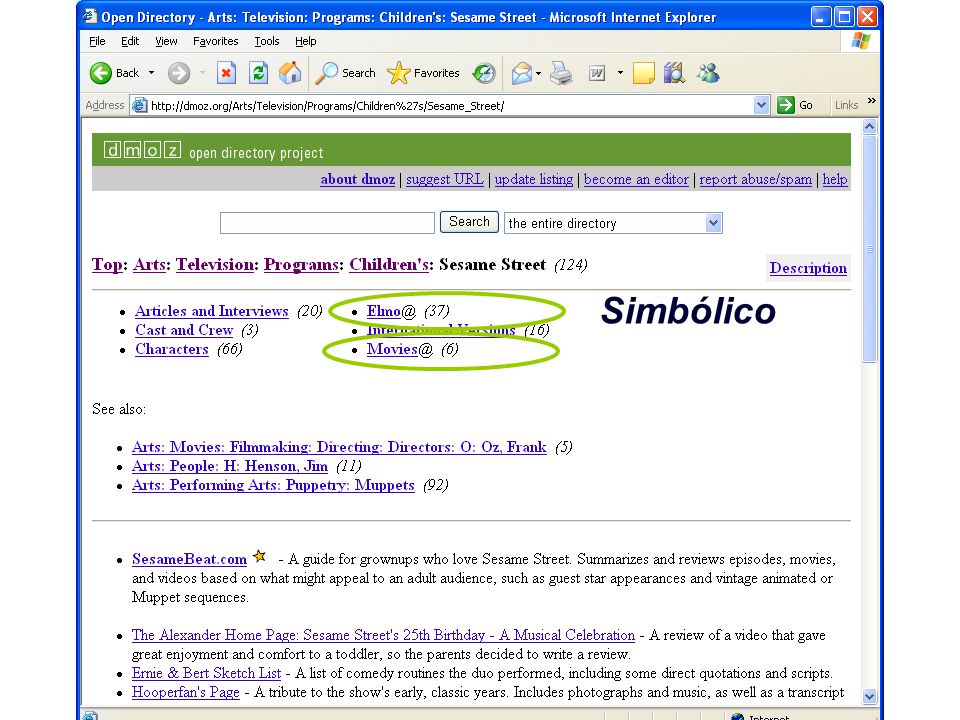960x720 pixels.
Task: Click the dmoz Search button
Action: pyautogui.click(x=470, y=222)
